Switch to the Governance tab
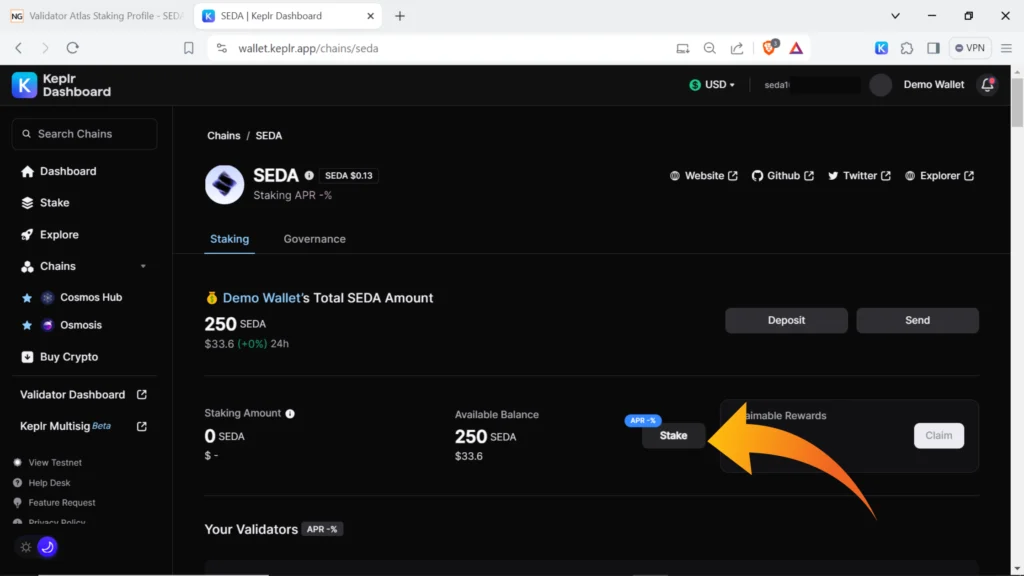 (314, 239)
